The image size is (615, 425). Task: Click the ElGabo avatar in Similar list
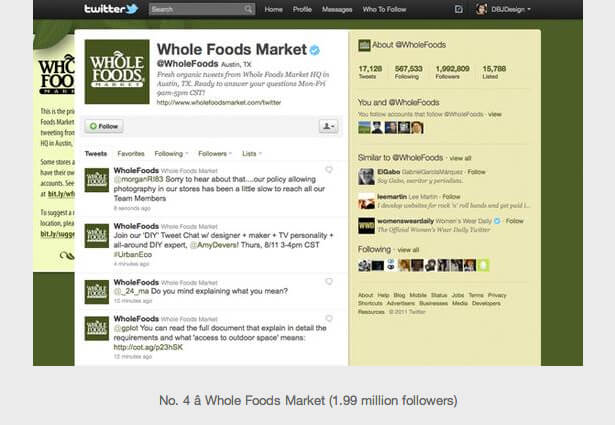(366, 176)
